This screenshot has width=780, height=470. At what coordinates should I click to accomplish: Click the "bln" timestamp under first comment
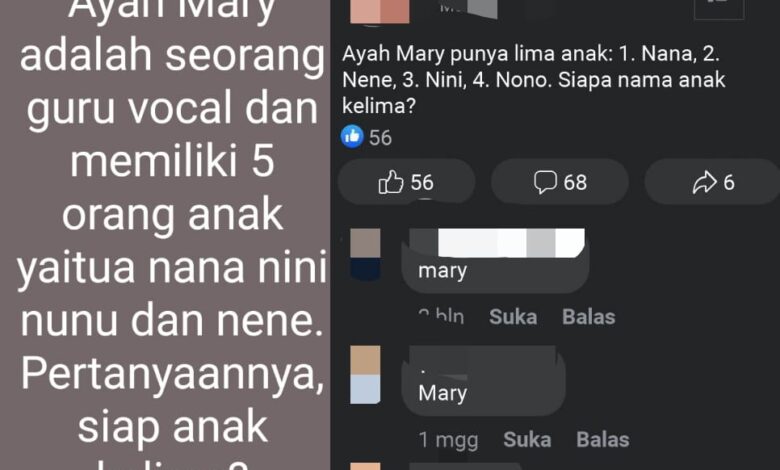click(x=441, y=316)
